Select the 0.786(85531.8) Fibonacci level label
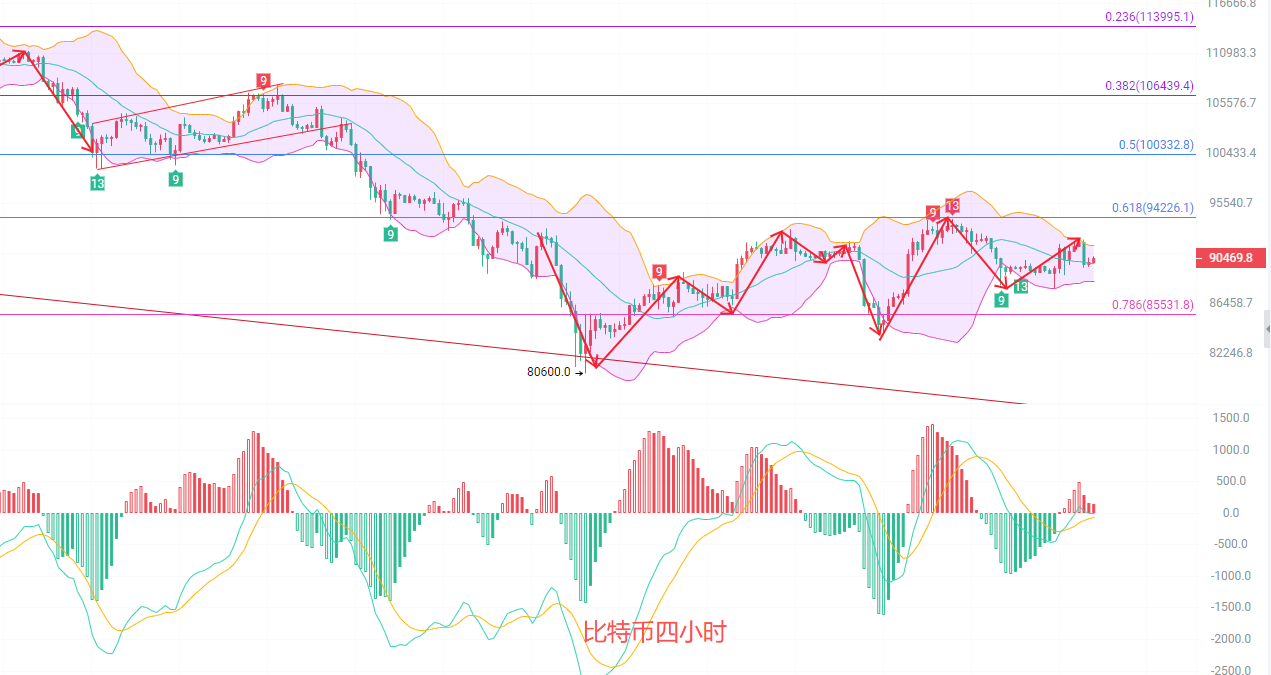The image size is (1271, 675). tap(1152, 305)
